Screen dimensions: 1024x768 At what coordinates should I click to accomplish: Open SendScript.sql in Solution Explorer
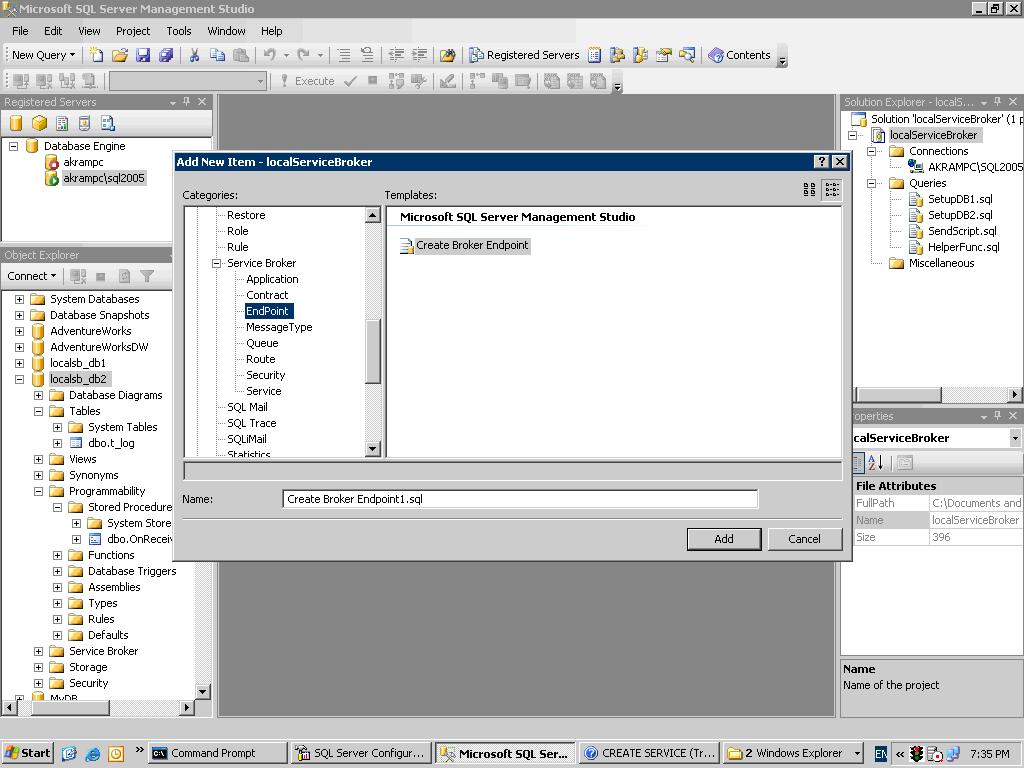(x=962, y=231)
